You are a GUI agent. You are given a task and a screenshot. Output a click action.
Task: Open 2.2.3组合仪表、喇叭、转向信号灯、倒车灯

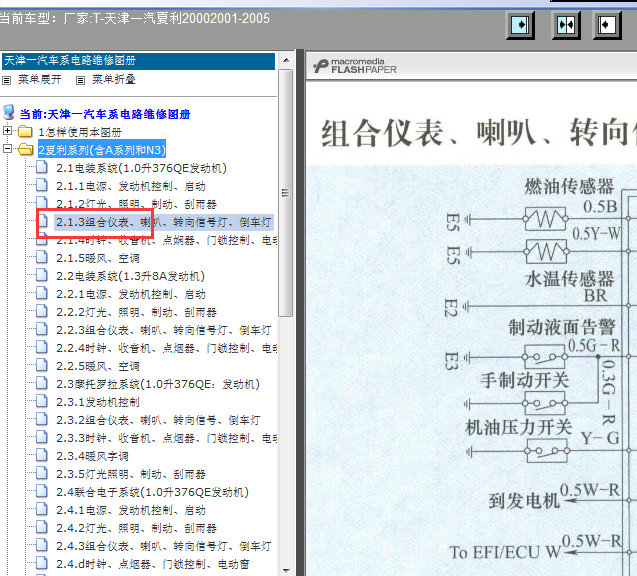coord(164,330)
